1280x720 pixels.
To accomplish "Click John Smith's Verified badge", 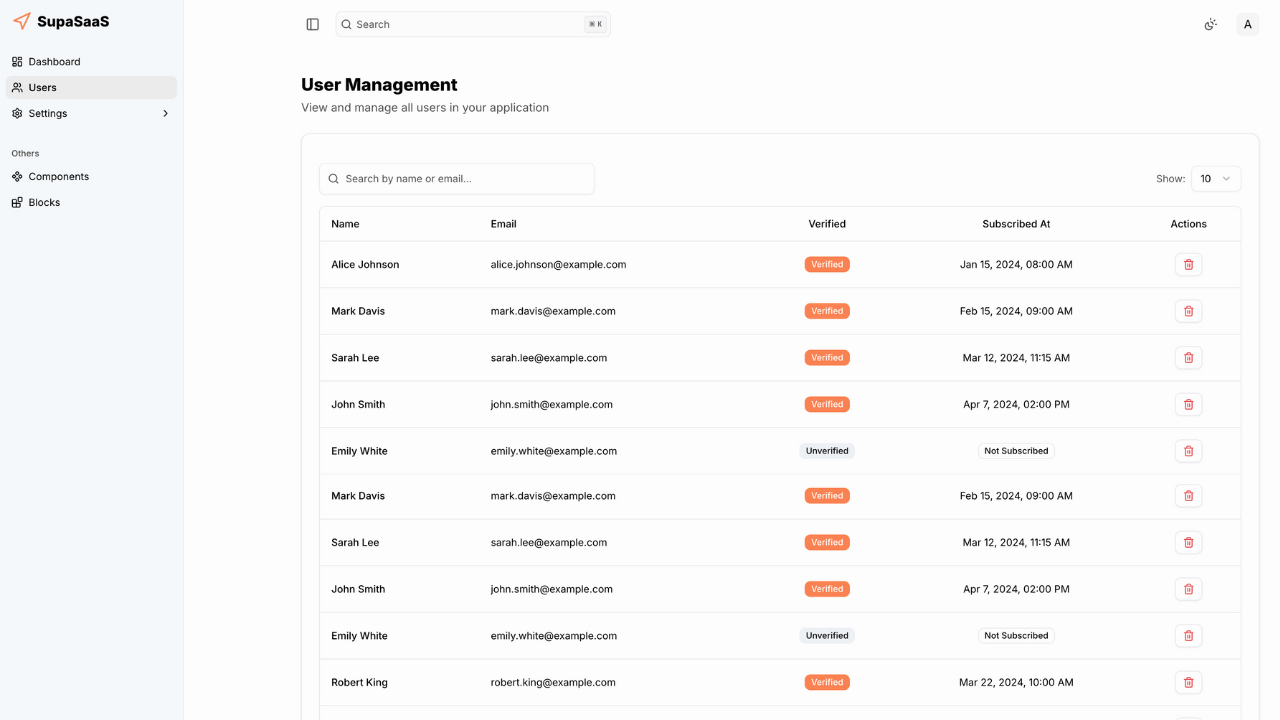I will pyautogui.click(x=827, y=404).
